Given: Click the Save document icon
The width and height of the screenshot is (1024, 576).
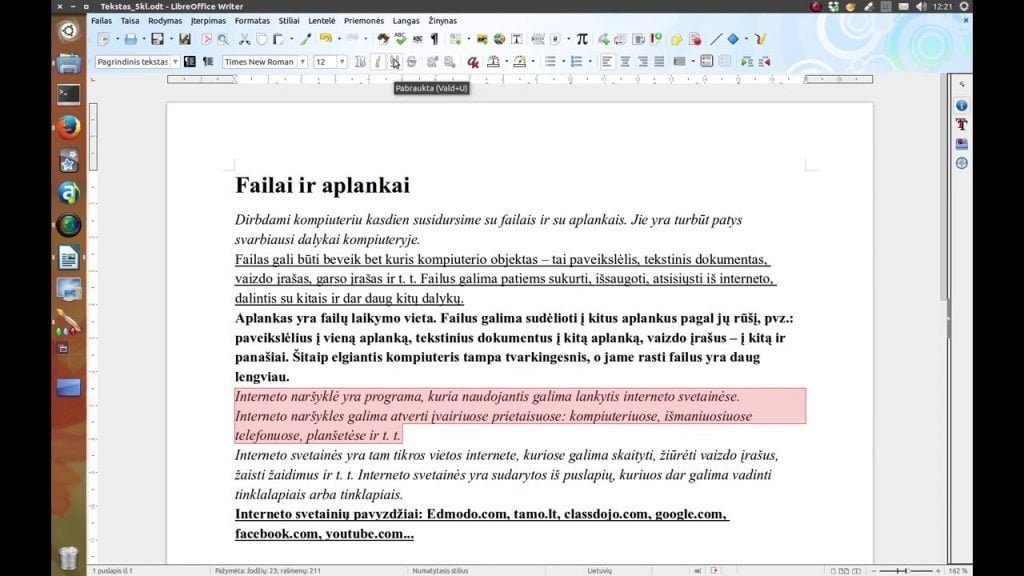Looking at the screenshot, I should [157, 40].
